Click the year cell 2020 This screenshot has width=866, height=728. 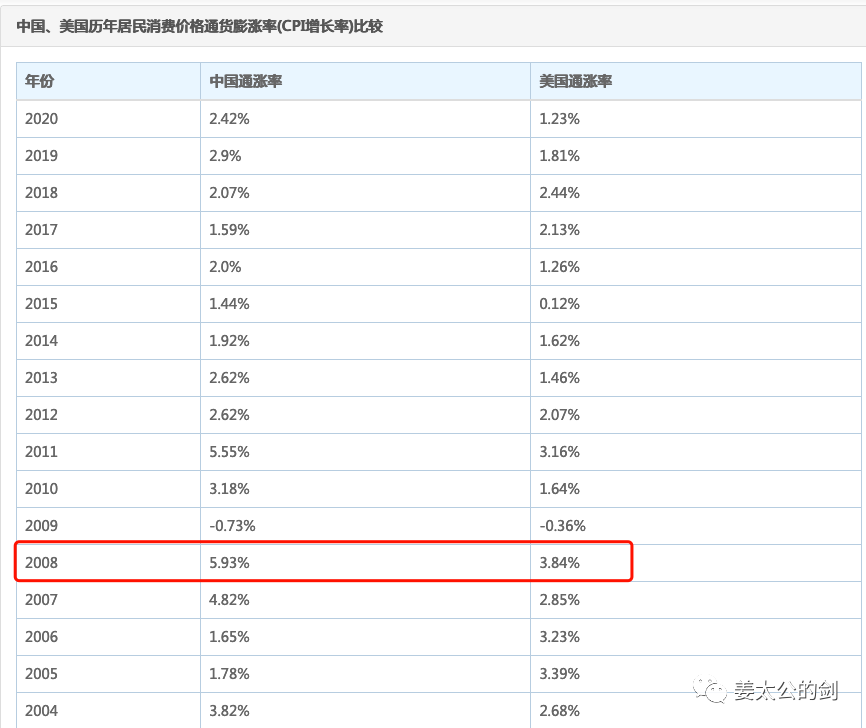41,119
